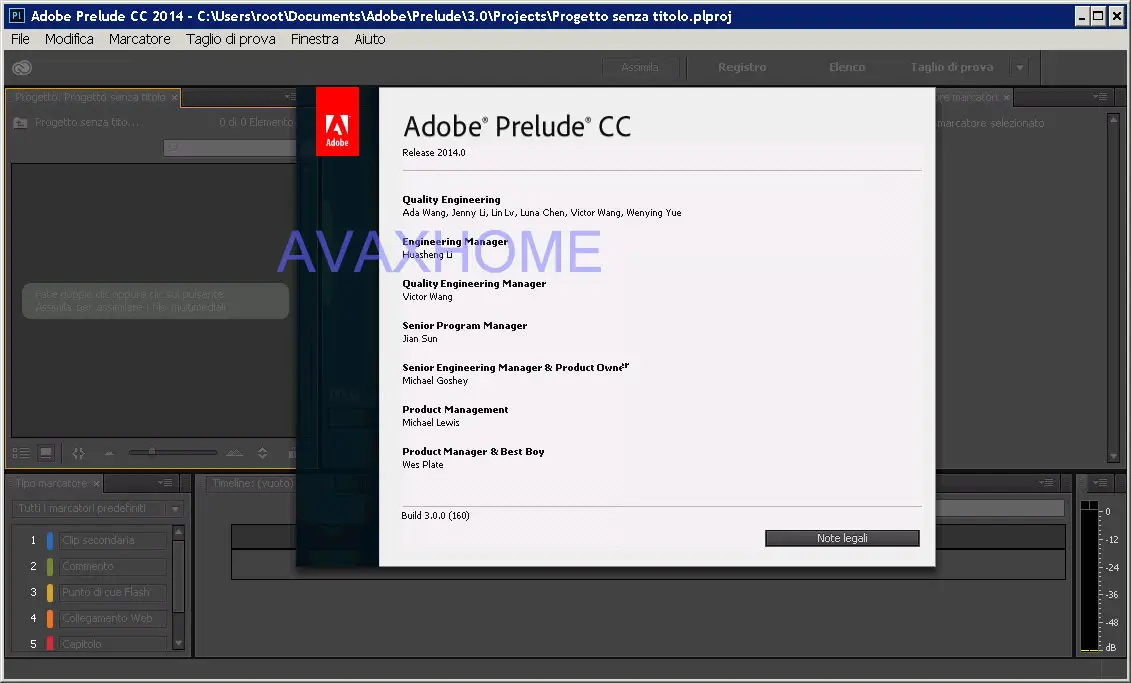
Task: Click the name Wes Plate in credits
Action: [x=423, y=465]
